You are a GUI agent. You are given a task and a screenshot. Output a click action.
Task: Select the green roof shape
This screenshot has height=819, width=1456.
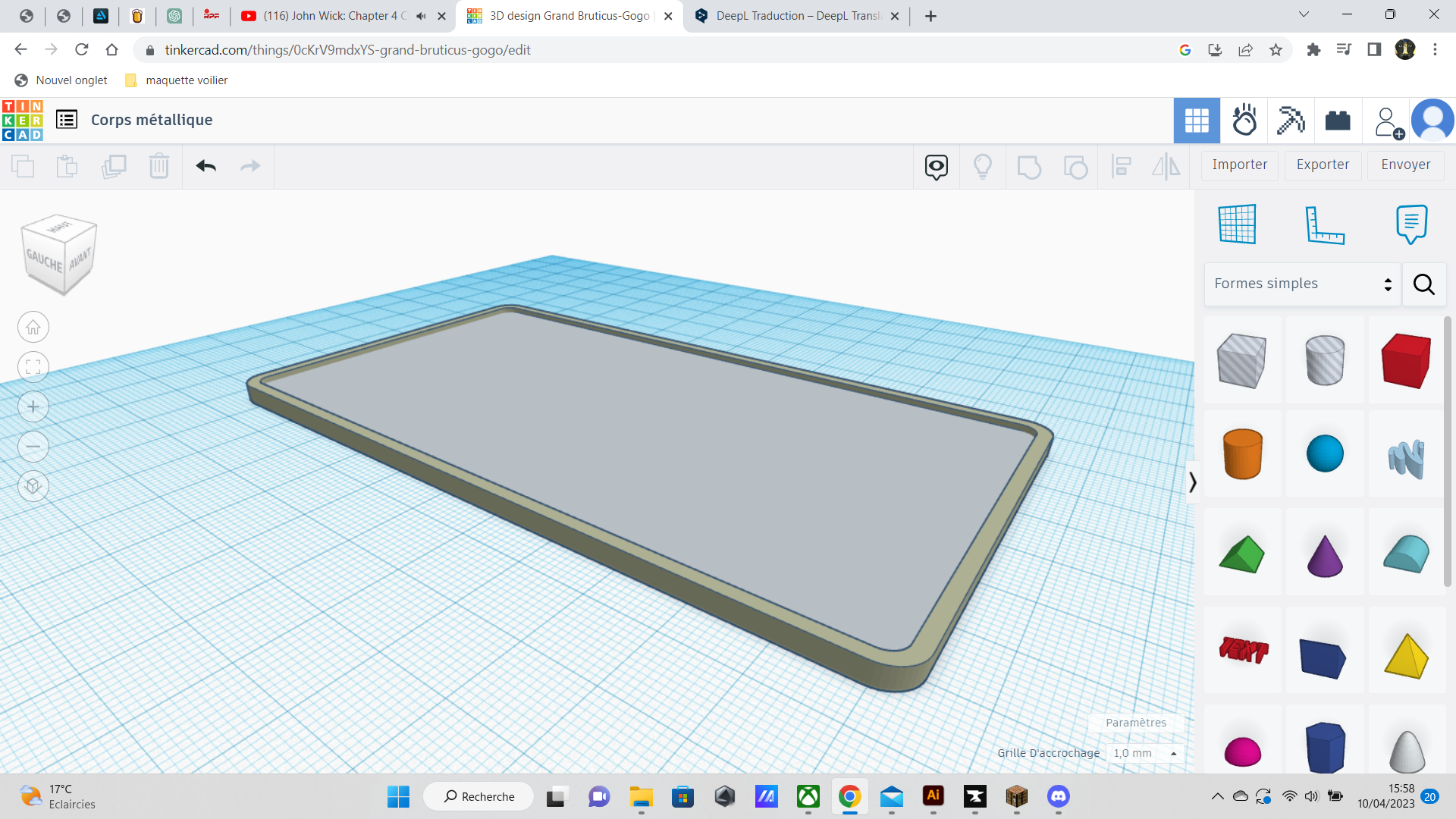pyautogui.click(x=1241, y=554)
